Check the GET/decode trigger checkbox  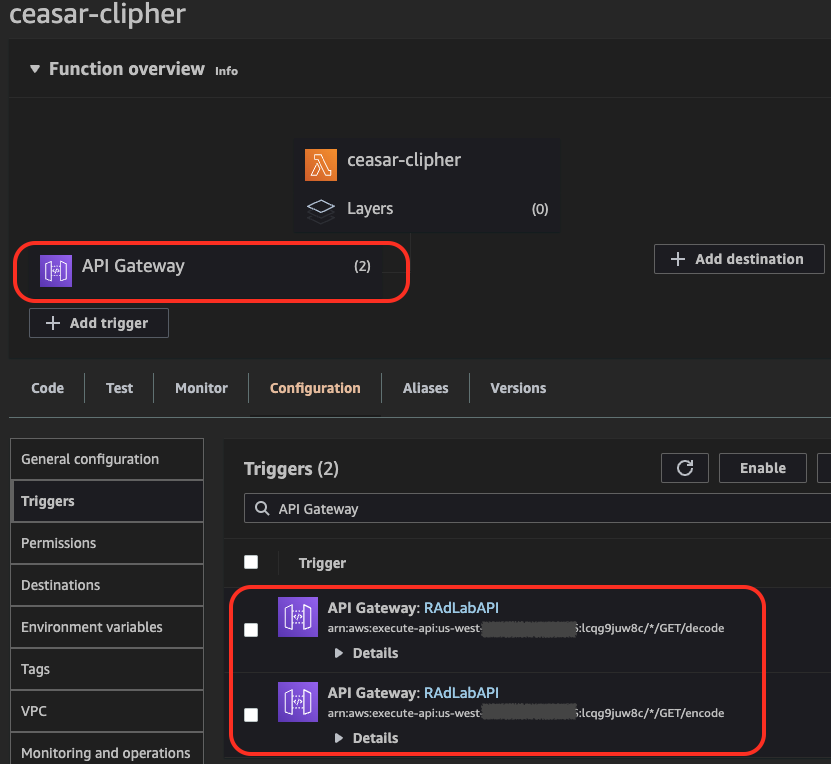[x=251, y=630]
